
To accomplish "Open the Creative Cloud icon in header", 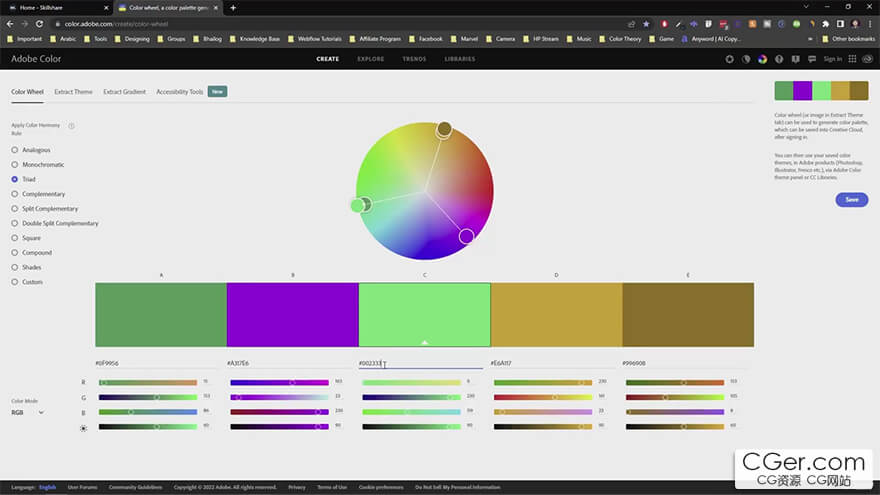I will [867, 59].
